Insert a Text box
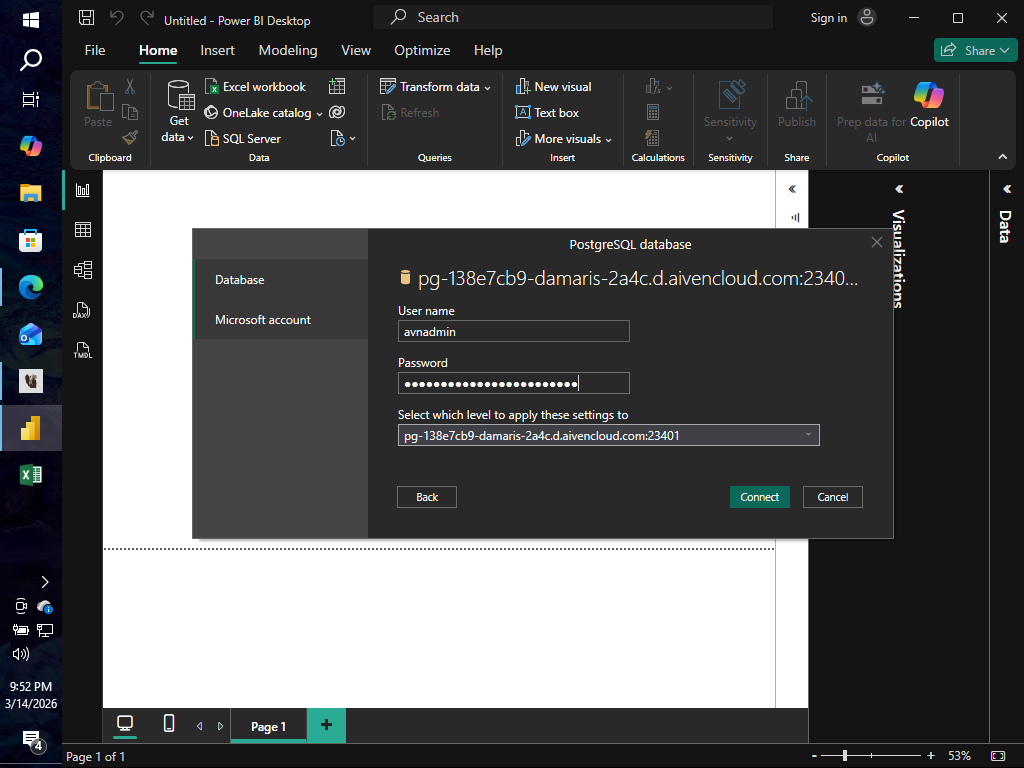The width and height of the screenshot is (1024, 768). [547, 112]
